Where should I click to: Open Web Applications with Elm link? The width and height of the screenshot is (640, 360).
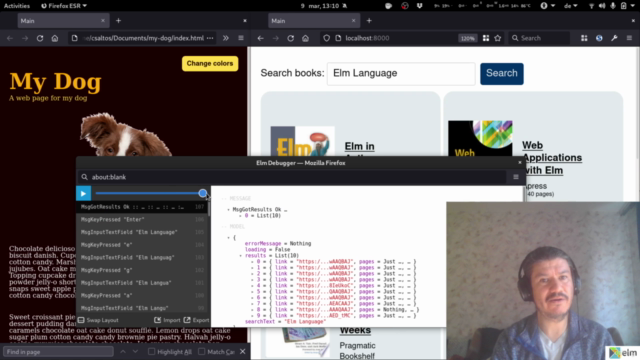[552, 158]
